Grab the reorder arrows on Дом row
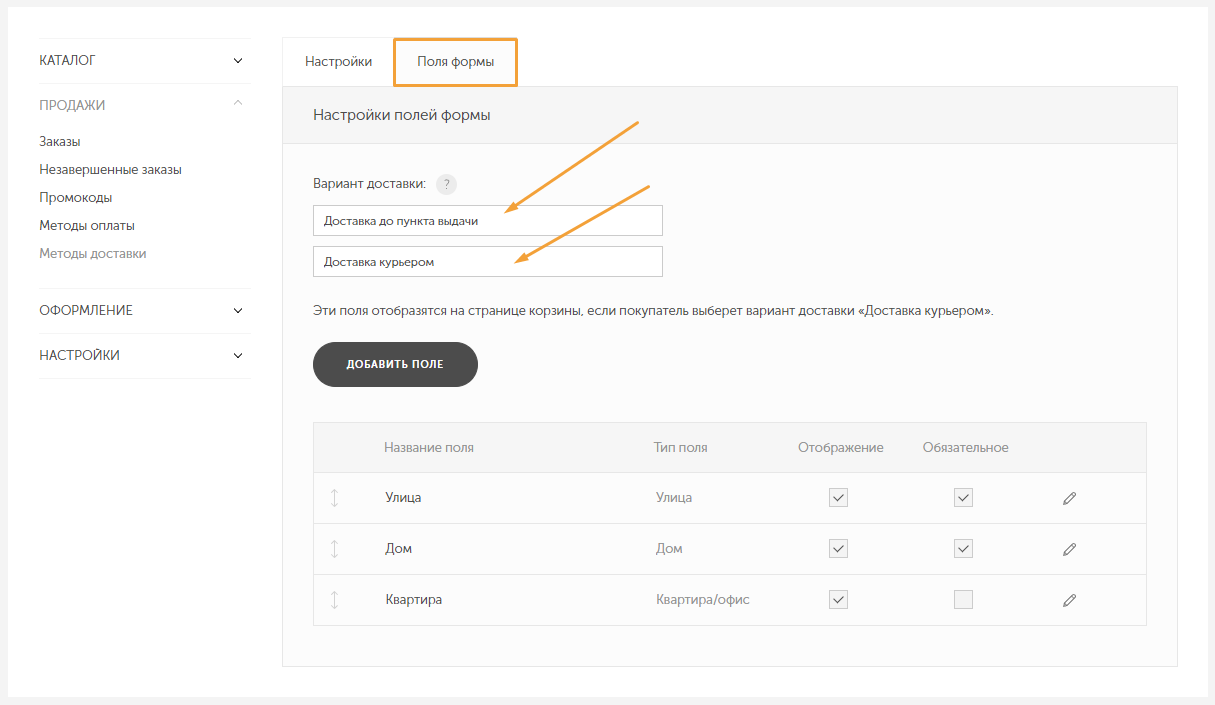1215x705 pixels. [x=334, y=549]
